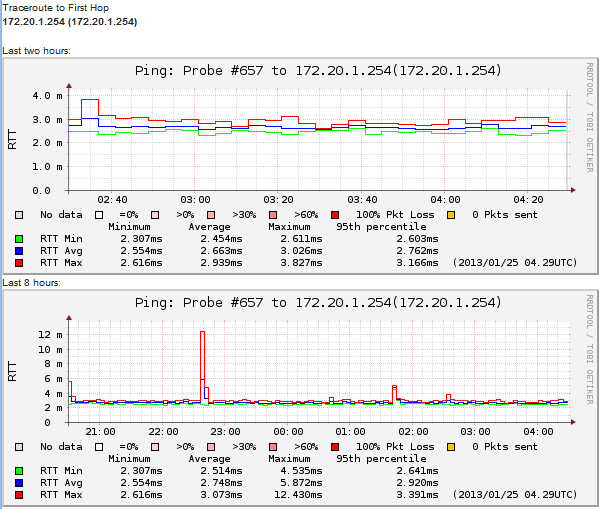Screen dimensions: 603x509
Task: Click blue RTT Avg swatch in two-hour graph
Action: [19, 251]
